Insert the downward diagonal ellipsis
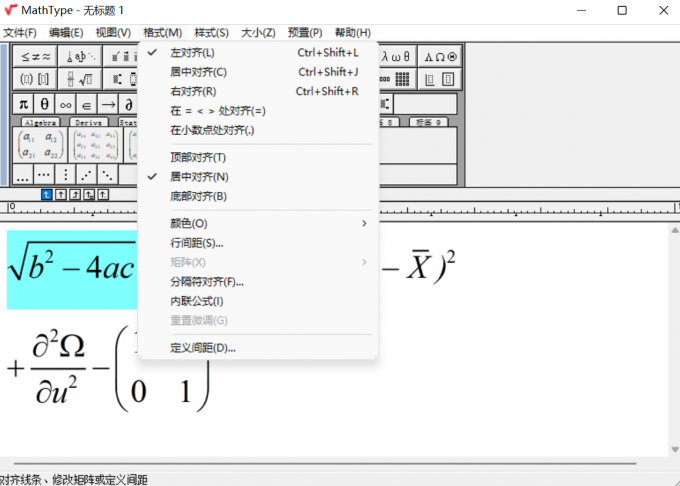680x486 pixels. [x=107, y=174]
